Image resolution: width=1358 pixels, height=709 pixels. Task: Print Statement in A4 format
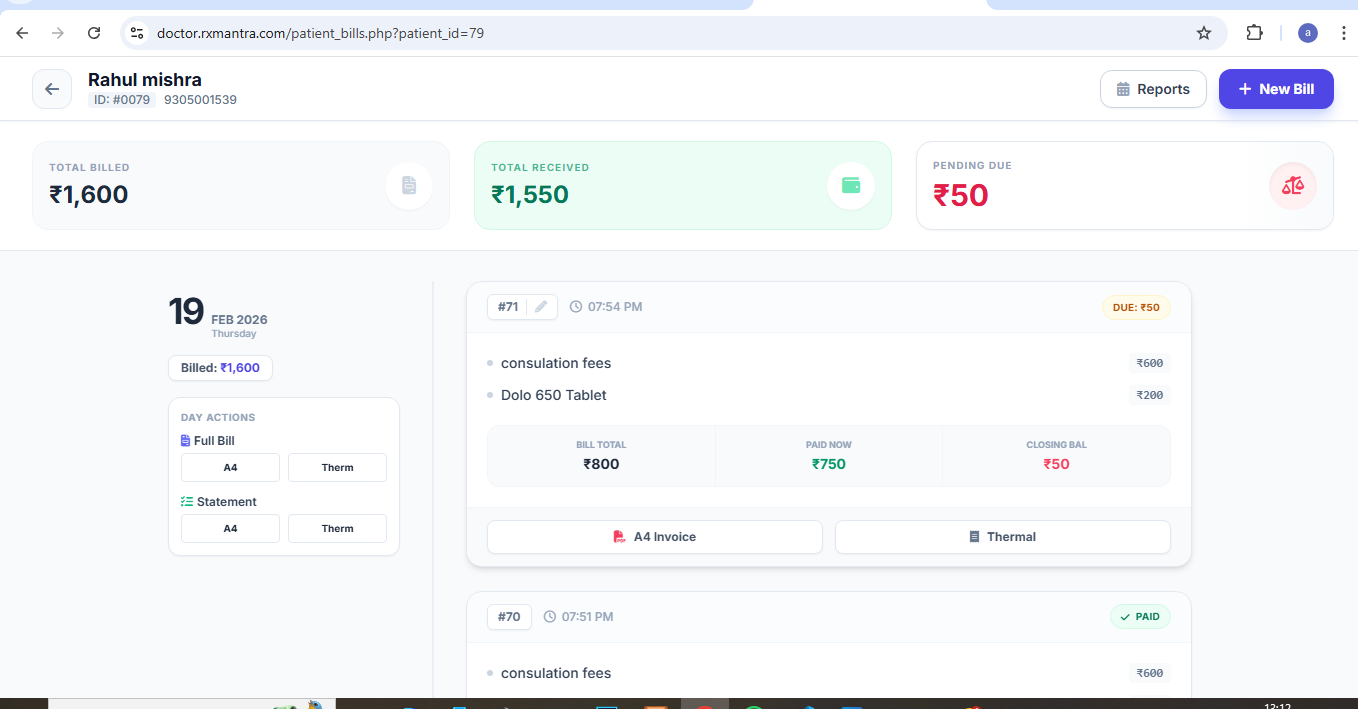(x=230, y=528)
